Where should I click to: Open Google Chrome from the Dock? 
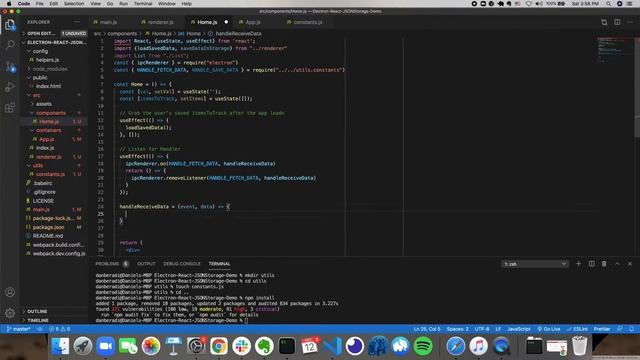pyautogui.click(x=219, y=346)
